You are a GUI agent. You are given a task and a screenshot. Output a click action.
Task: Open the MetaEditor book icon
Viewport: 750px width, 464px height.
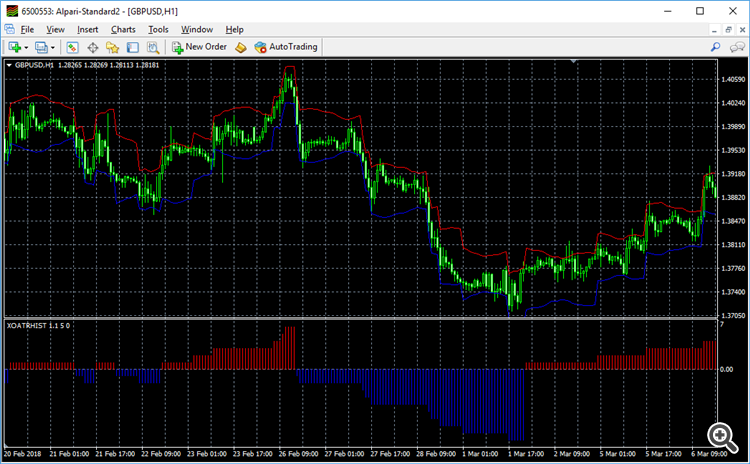coord(241,47)
